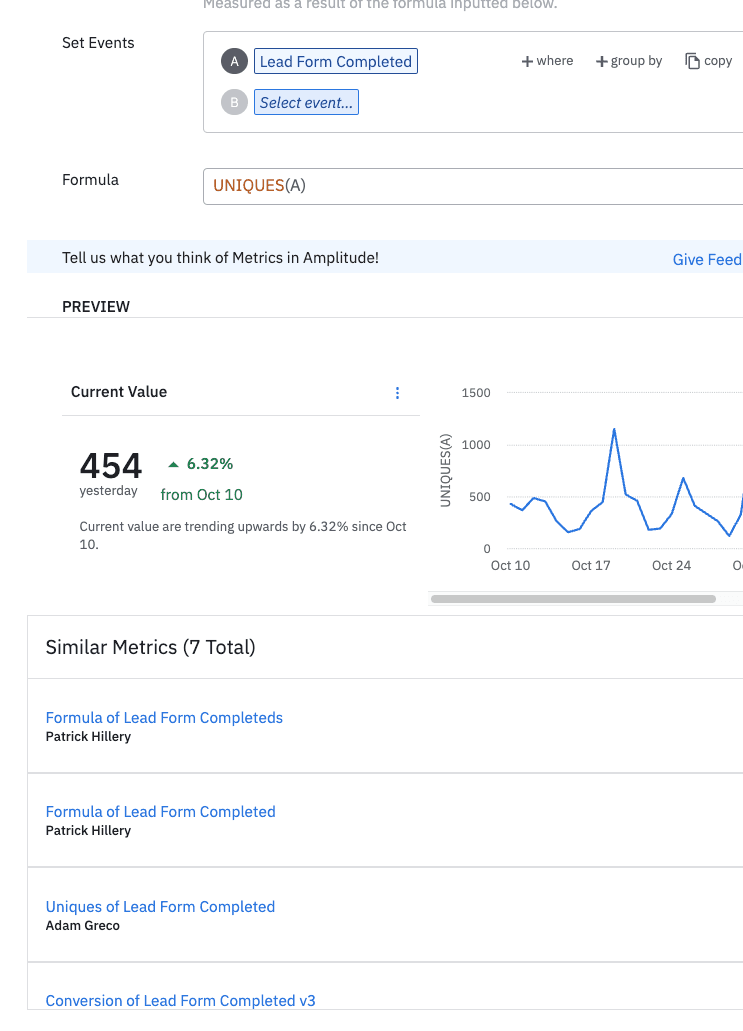The image size is (743, 1031).
Task: Click the peak of the line chart
Action: click(x=613, y=429)
